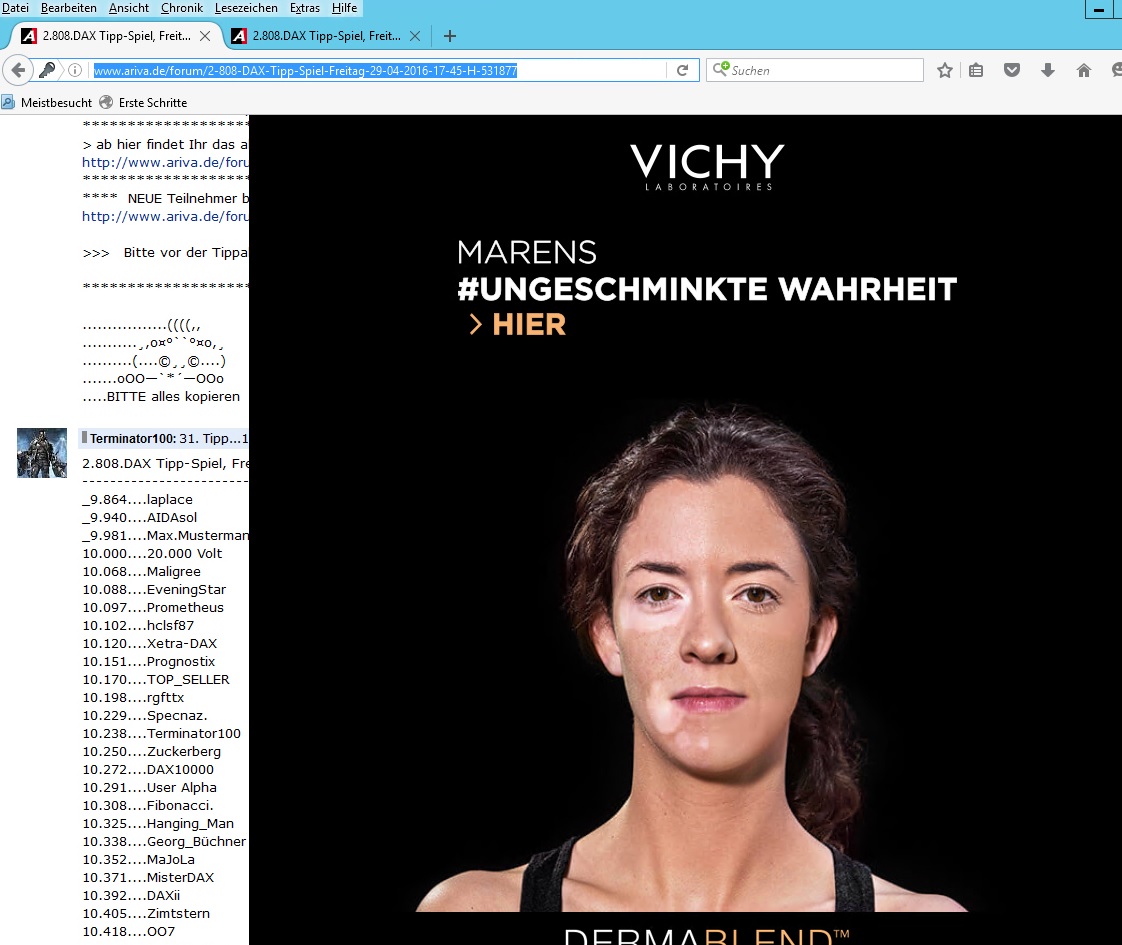Select the '10.325....Hanging_Man' entry
Image resolution: width=1122 pixels, height=945 pixels.
pyautogui.click(x=158, y=823)
